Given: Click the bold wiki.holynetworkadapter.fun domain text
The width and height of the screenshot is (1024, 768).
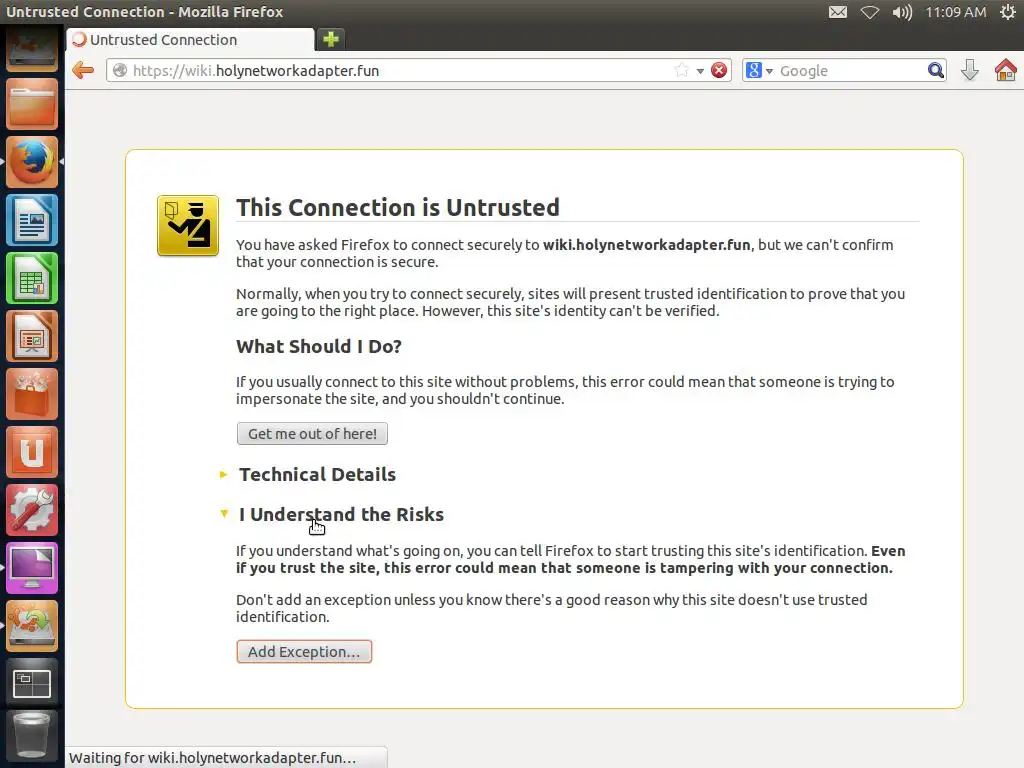Looking at the screenshot, I should pyautogui.click(x=647, y=245).
